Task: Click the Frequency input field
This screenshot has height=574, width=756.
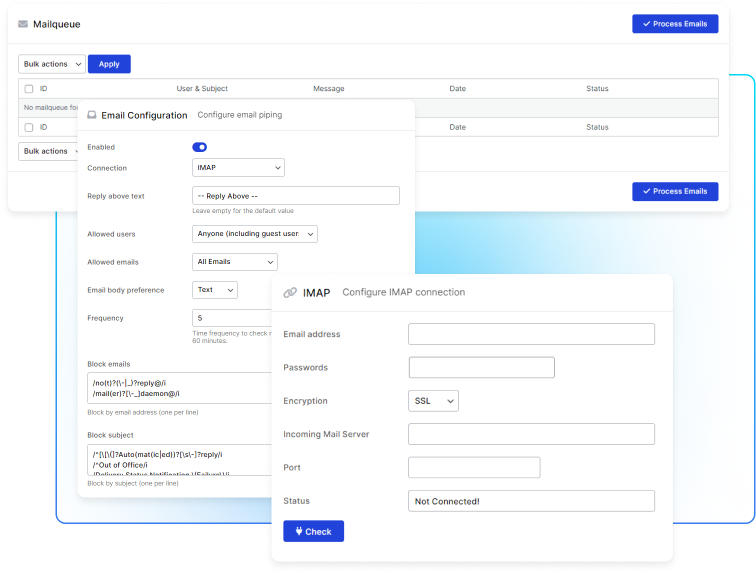Action: 232,318
